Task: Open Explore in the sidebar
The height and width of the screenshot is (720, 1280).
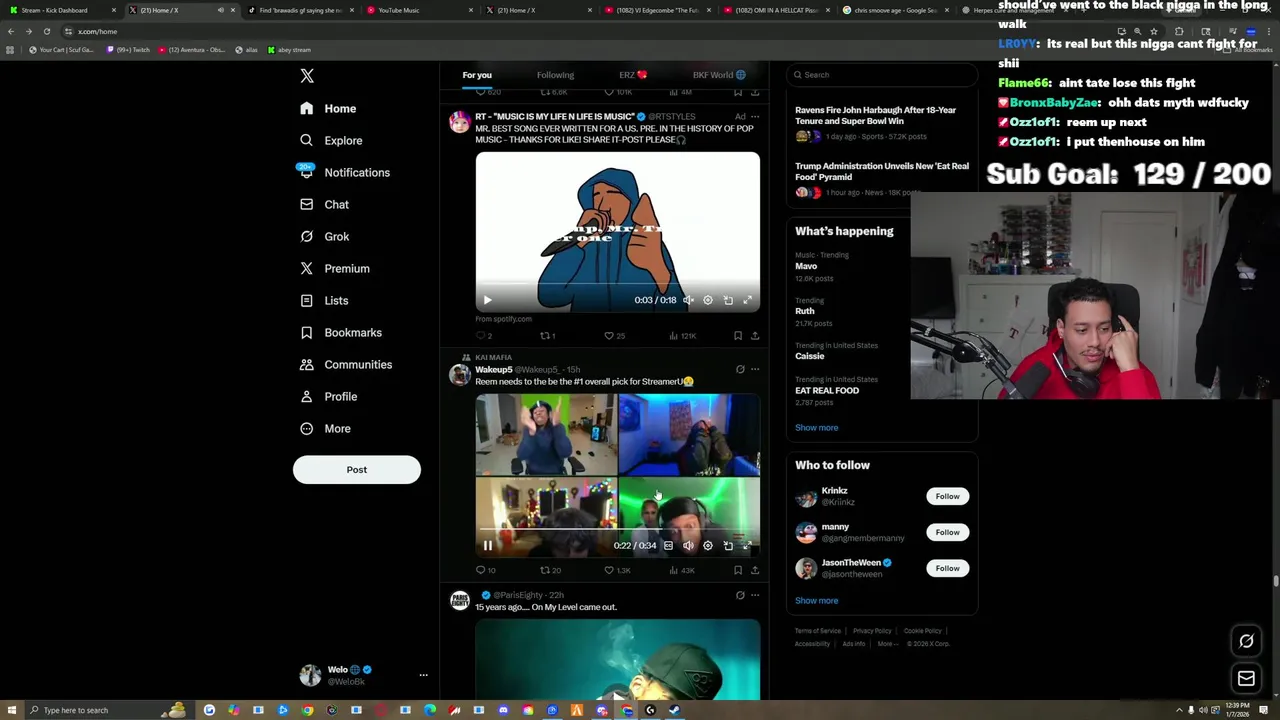Action: [x=331, y=140]
